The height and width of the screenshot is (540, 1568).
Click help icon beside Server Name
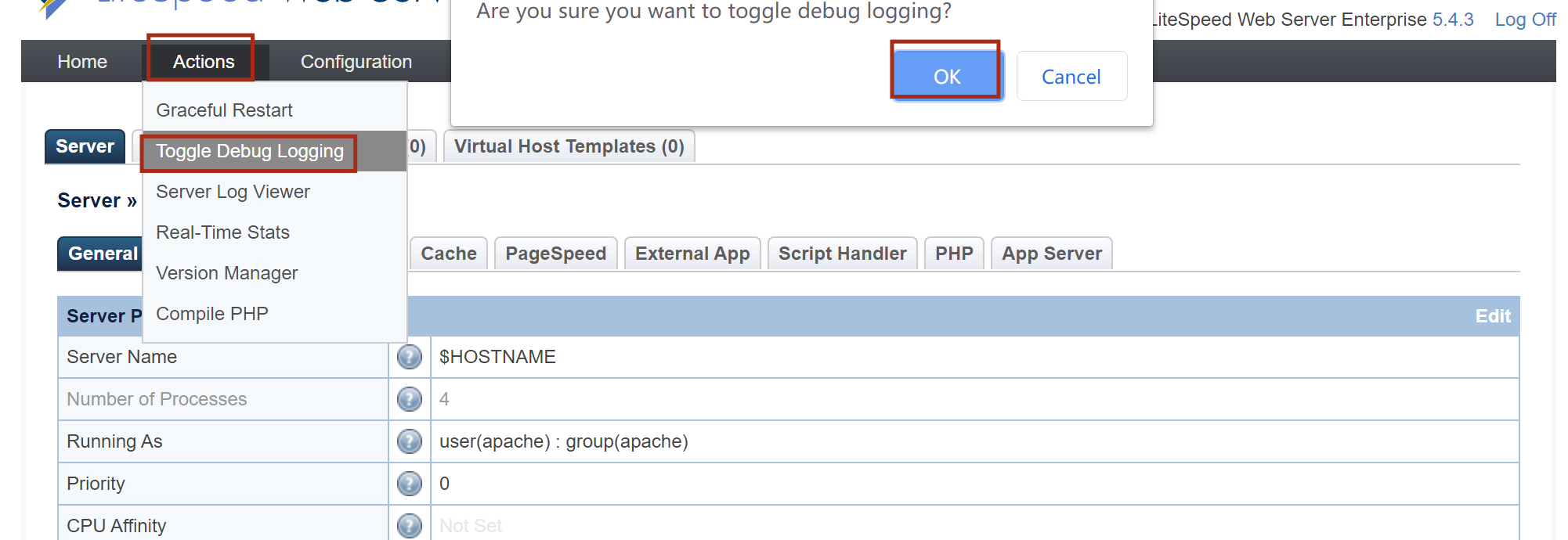tap(409, 357)
